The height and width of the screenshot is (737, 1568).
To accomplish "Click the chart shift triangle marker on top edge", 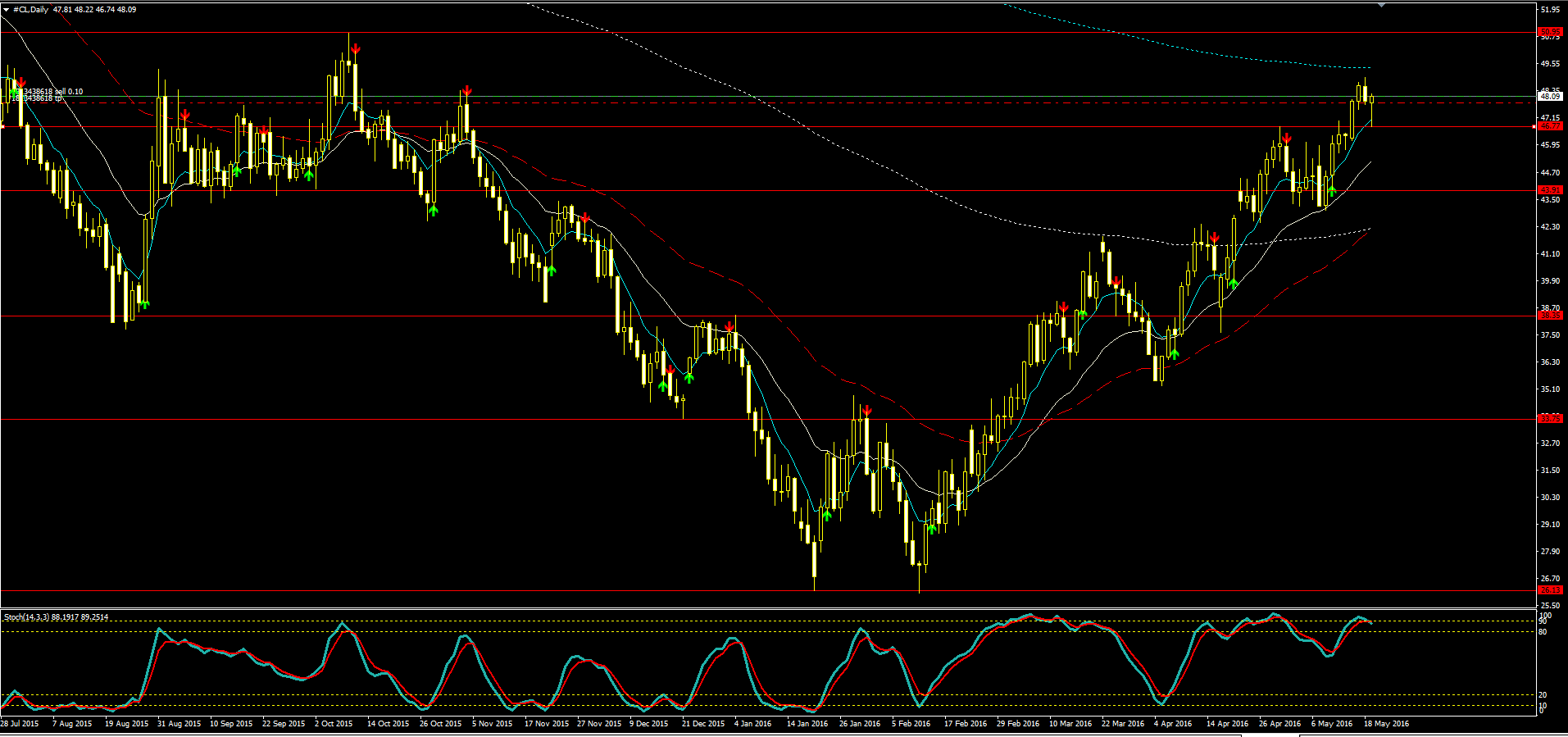I will tap(1382, 5).
